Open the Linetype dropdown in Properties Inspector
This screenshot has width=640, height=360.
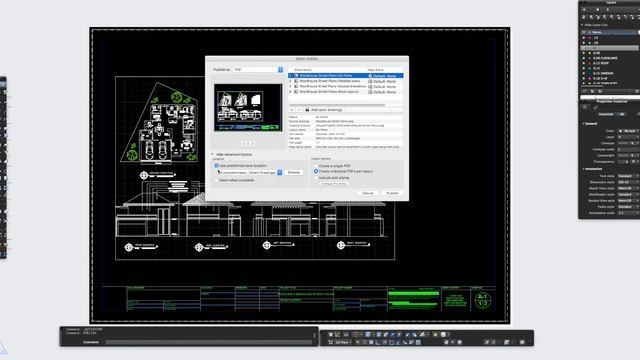[x=629, y=143]
